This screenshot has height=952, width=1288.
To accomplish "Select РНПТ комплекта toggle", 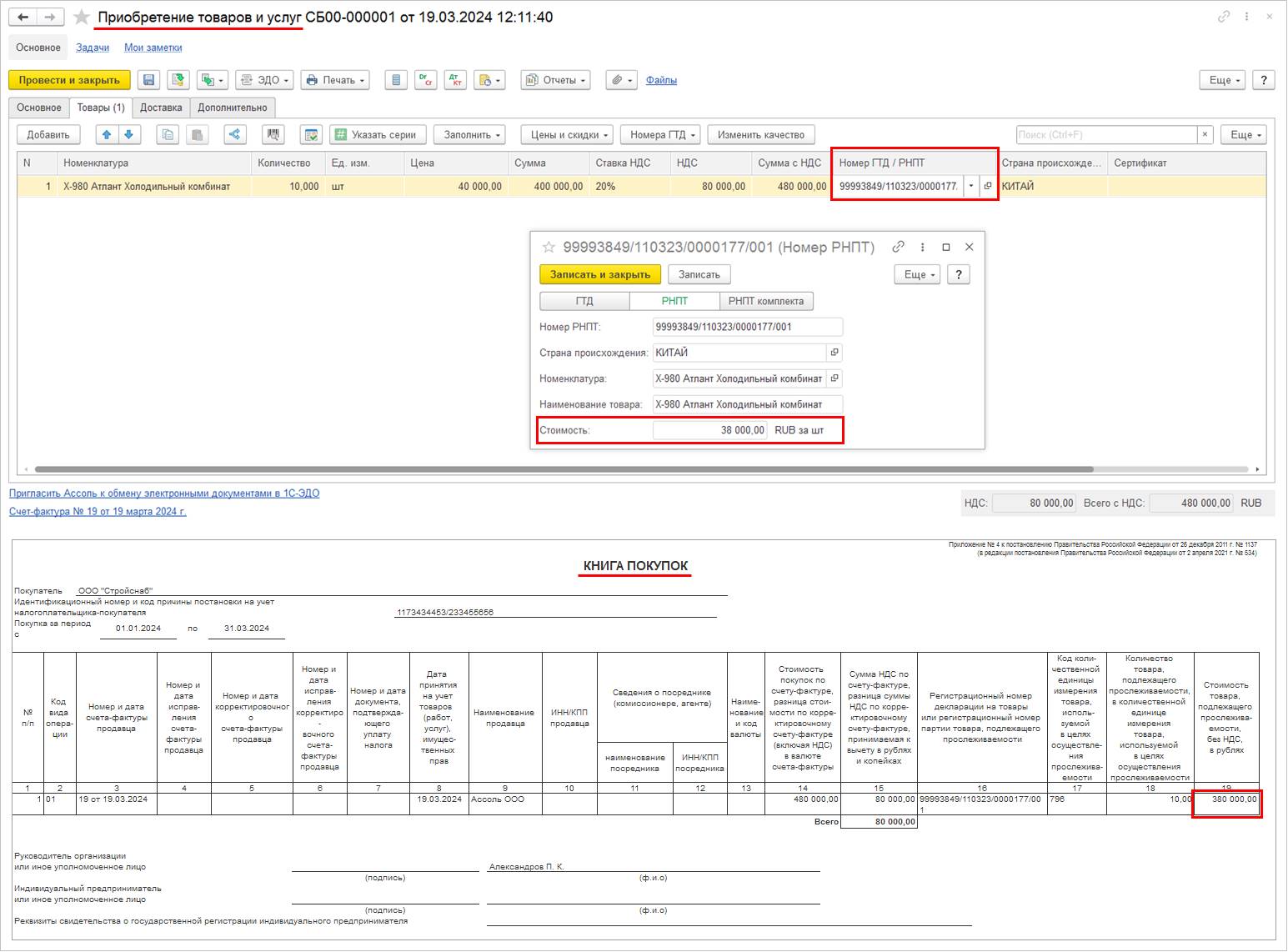I will (766, 301).
